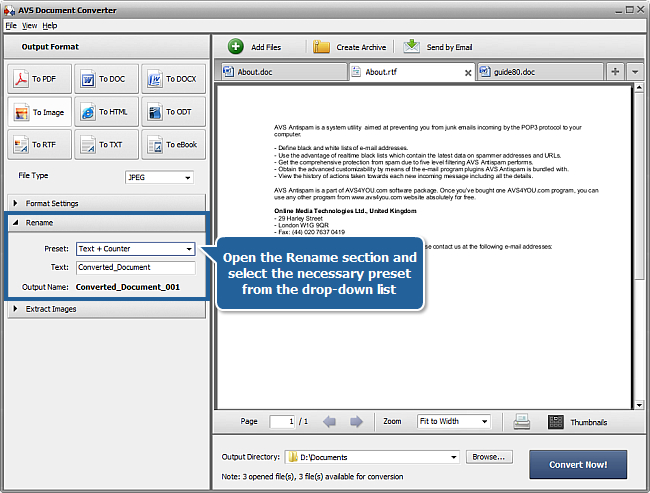Choose the To RTF output format
Screen dimensions: 650x493
[39, 145]
